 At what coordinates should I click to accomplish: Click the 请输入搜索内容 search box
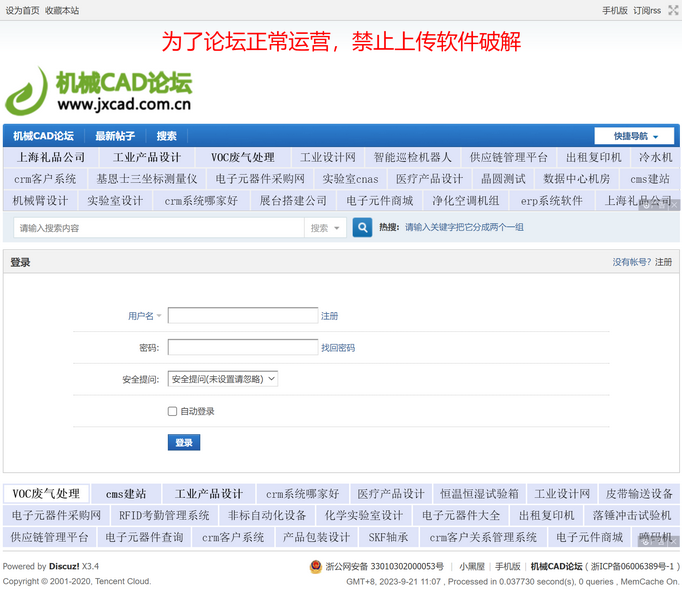pos(158,228)
